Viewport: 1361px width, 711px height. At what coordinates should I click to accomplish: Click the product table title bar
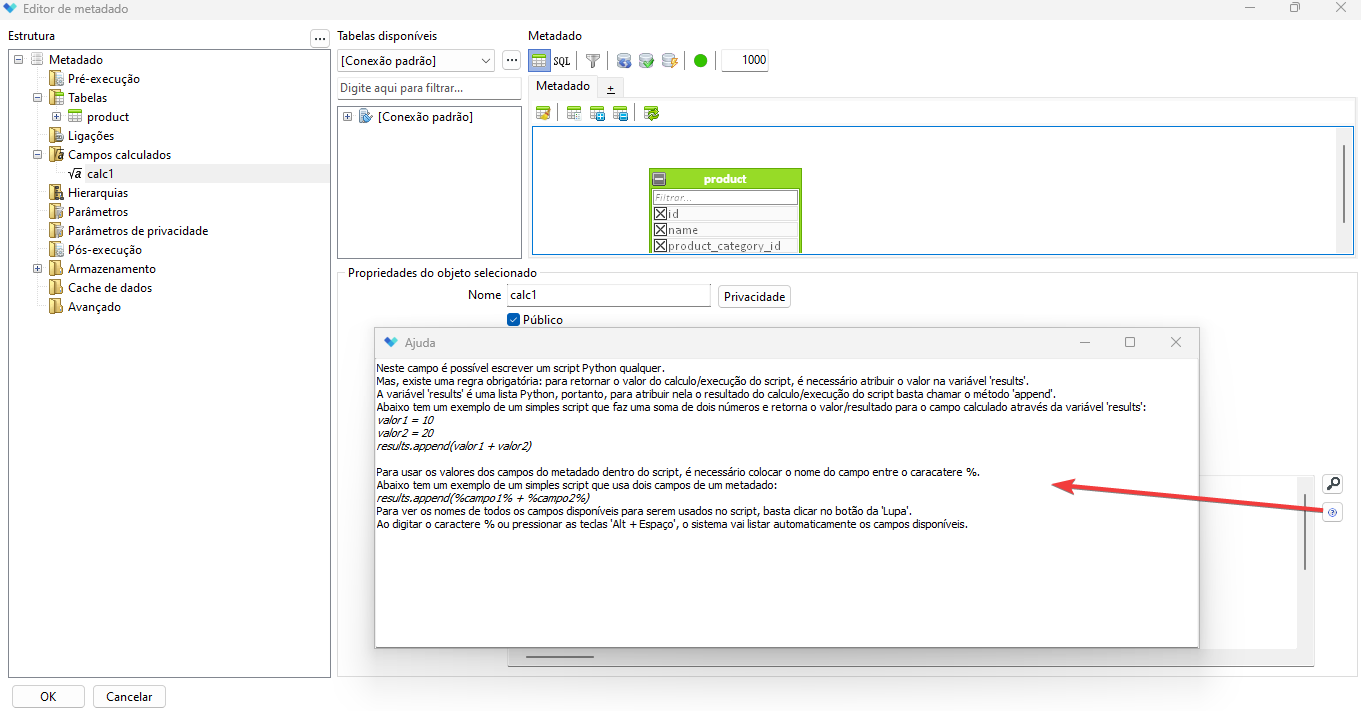click(725, 179)
